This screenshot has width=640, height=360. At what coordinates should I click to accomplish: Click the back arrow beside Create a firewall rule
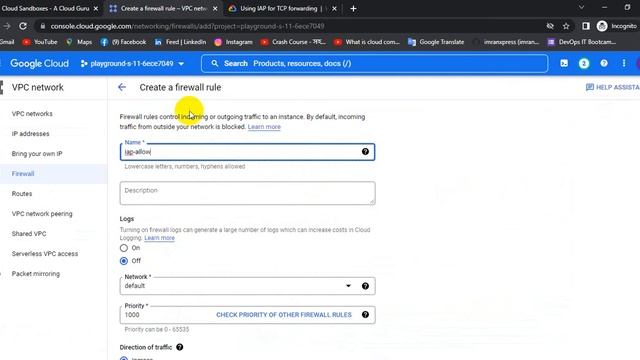pyautogui.click(x=122, y=87)
